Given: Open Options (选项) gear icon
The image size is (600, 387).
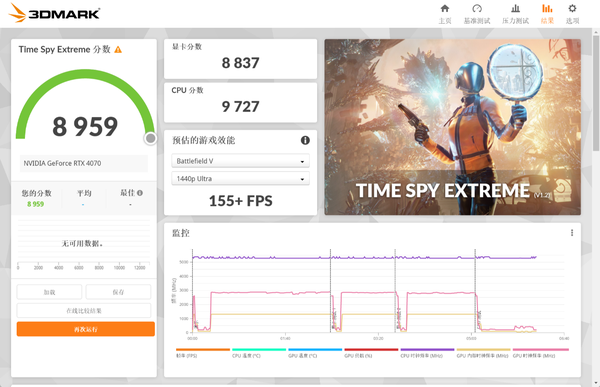Looking at the screenshot, I should coord(572,8).
